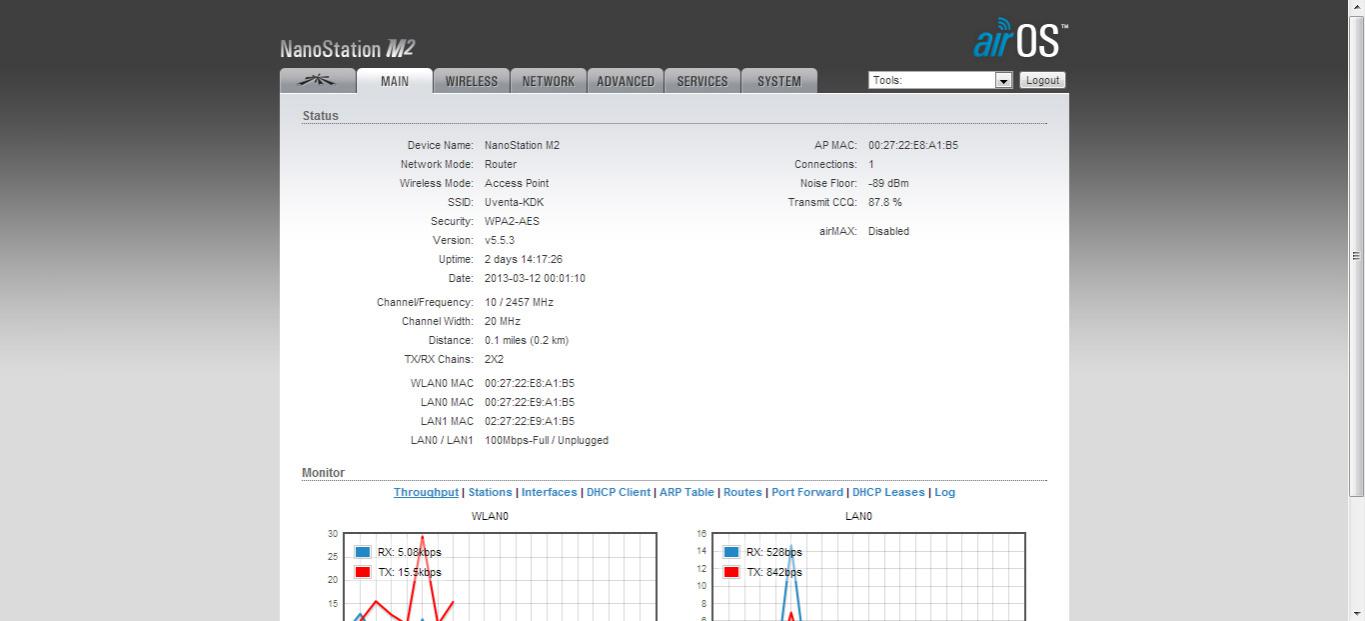The width and height of the screenshot is (1365, 621).
Task: Open the NETWORK tab
Action: pyautogui.click(x=548, y=81)
